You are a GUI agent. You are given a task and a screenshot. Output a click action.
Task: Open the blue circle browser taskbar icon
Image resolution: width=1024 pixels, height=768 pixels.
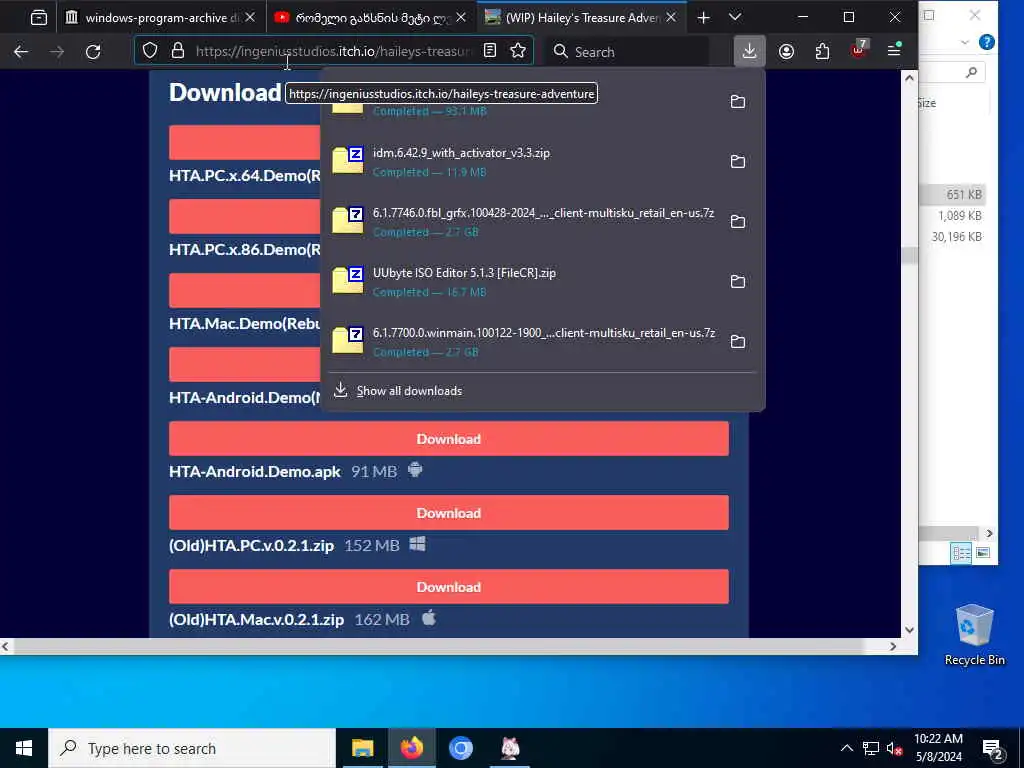460,748
